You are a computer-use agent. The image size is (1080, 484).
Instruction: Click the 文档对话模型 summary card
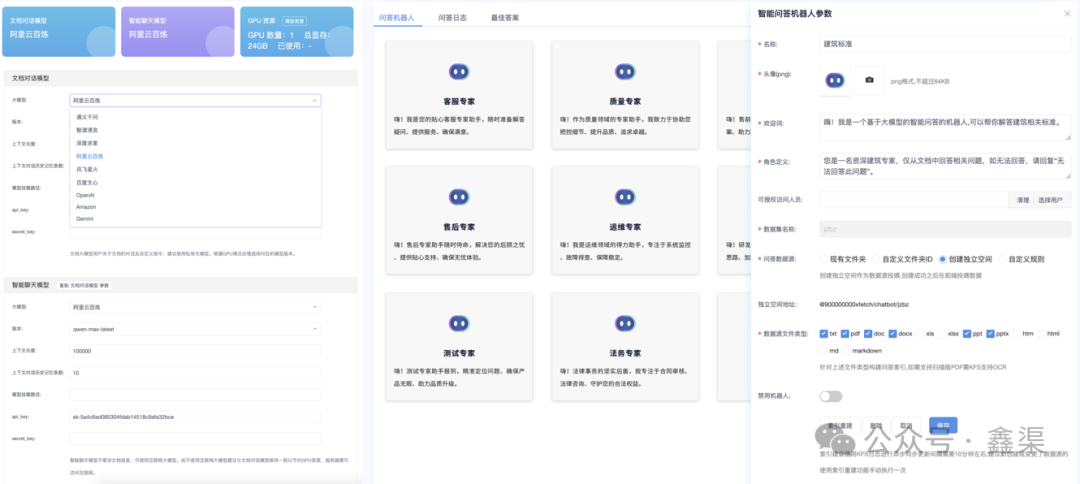coord(59,32)
